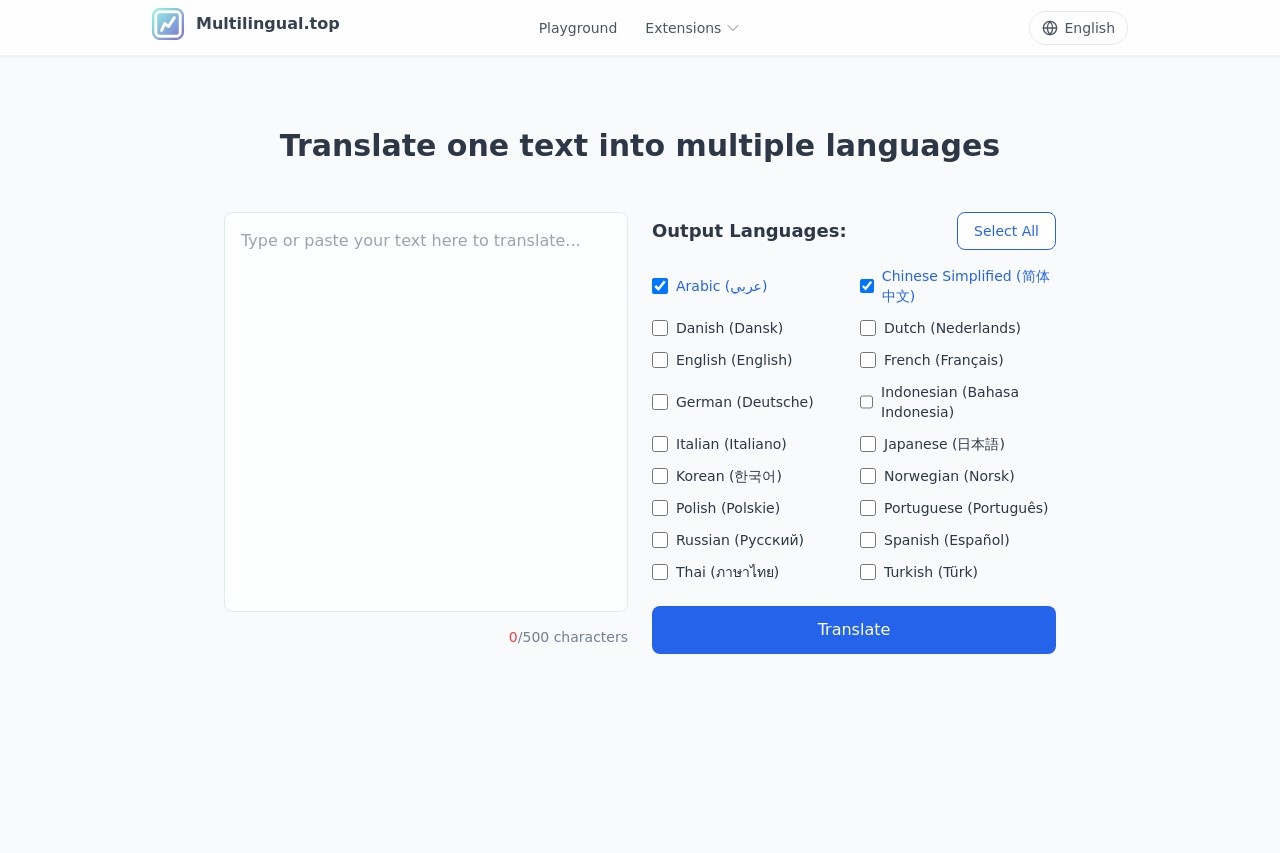Check the Thai (ภาษาไทย) checkbox
This screenshot has height=853, width=1280.
click(660, 572)
